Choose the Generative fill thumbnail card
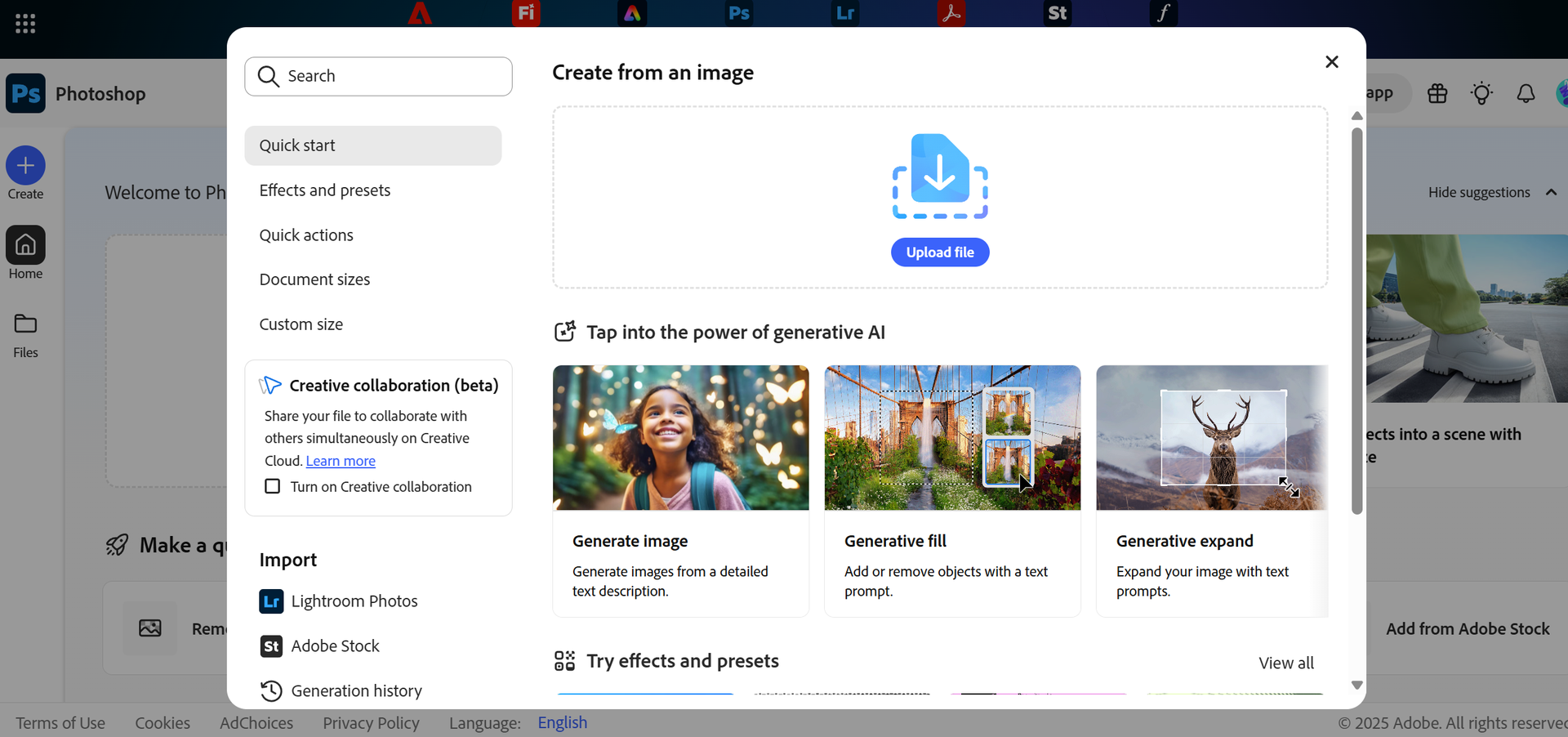 tap(951, 438)
